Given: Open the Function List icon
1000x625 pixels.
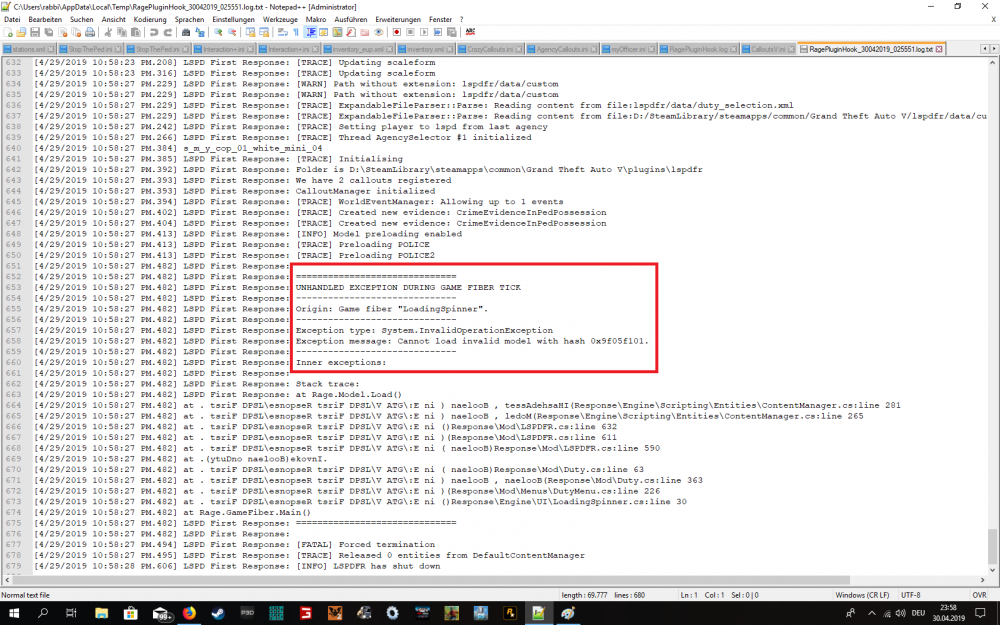Looking at the screenshot, I should [351, 32].
